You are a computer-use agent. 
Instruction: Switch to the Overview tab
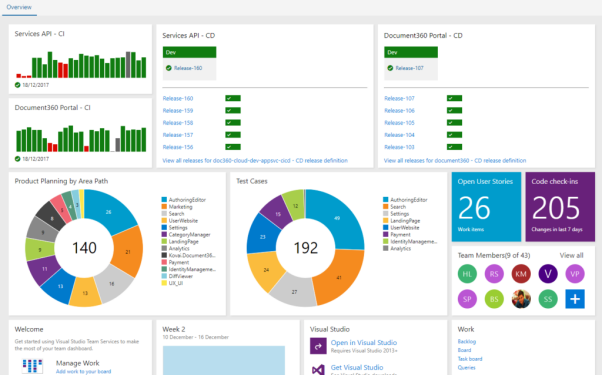pyautogui.click(x=19, y=7)
